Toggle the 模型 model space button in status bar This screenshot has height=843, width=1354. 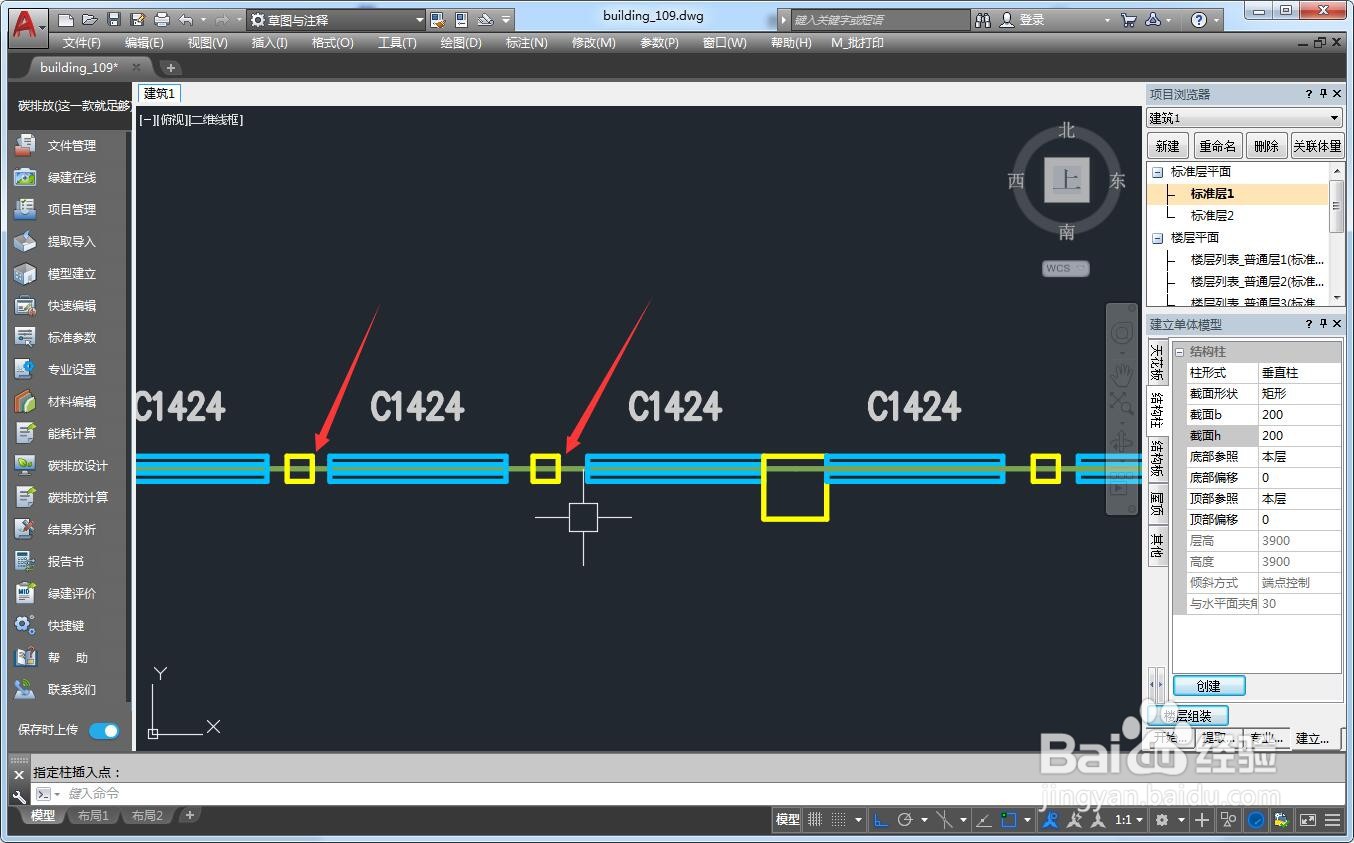point(788,820)
